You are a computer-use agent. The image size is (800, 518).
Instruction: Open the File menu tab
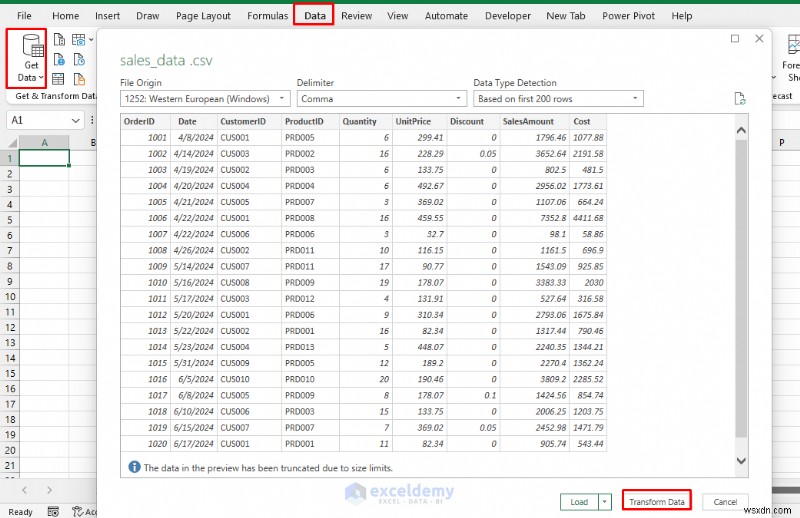click(24, 16)
